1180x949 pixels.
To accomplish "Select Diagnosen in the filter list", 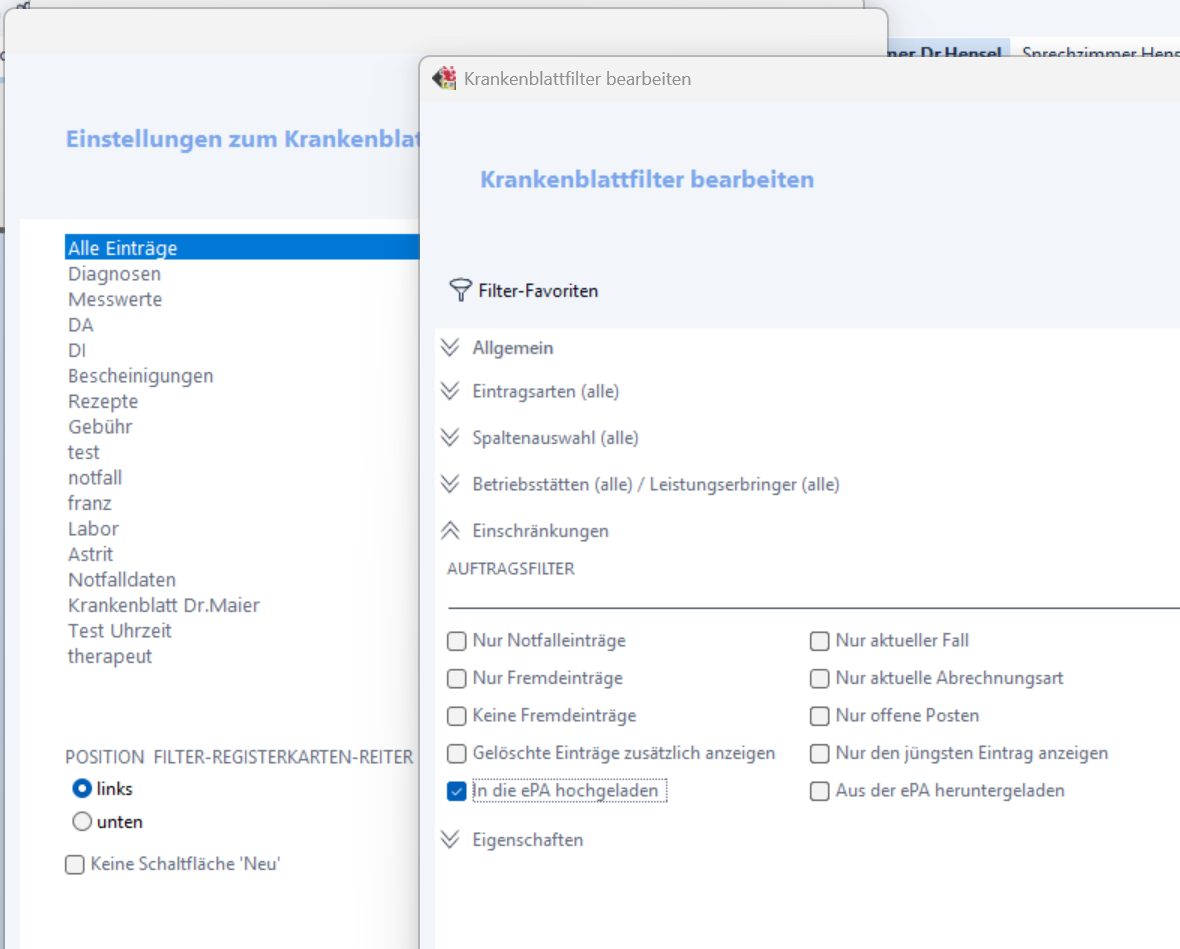I will click(114, 274).
